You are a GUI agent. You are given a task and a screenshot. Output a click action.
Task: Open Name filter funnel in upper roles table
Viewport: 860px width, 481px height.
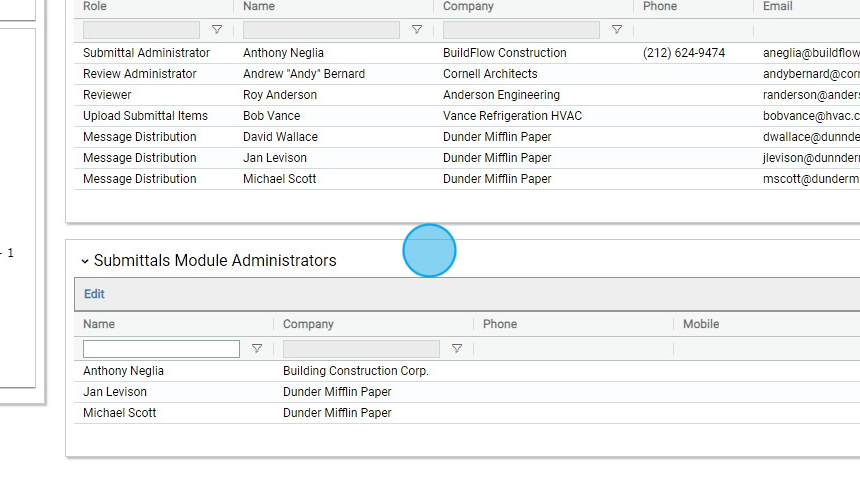click(417, 30)
